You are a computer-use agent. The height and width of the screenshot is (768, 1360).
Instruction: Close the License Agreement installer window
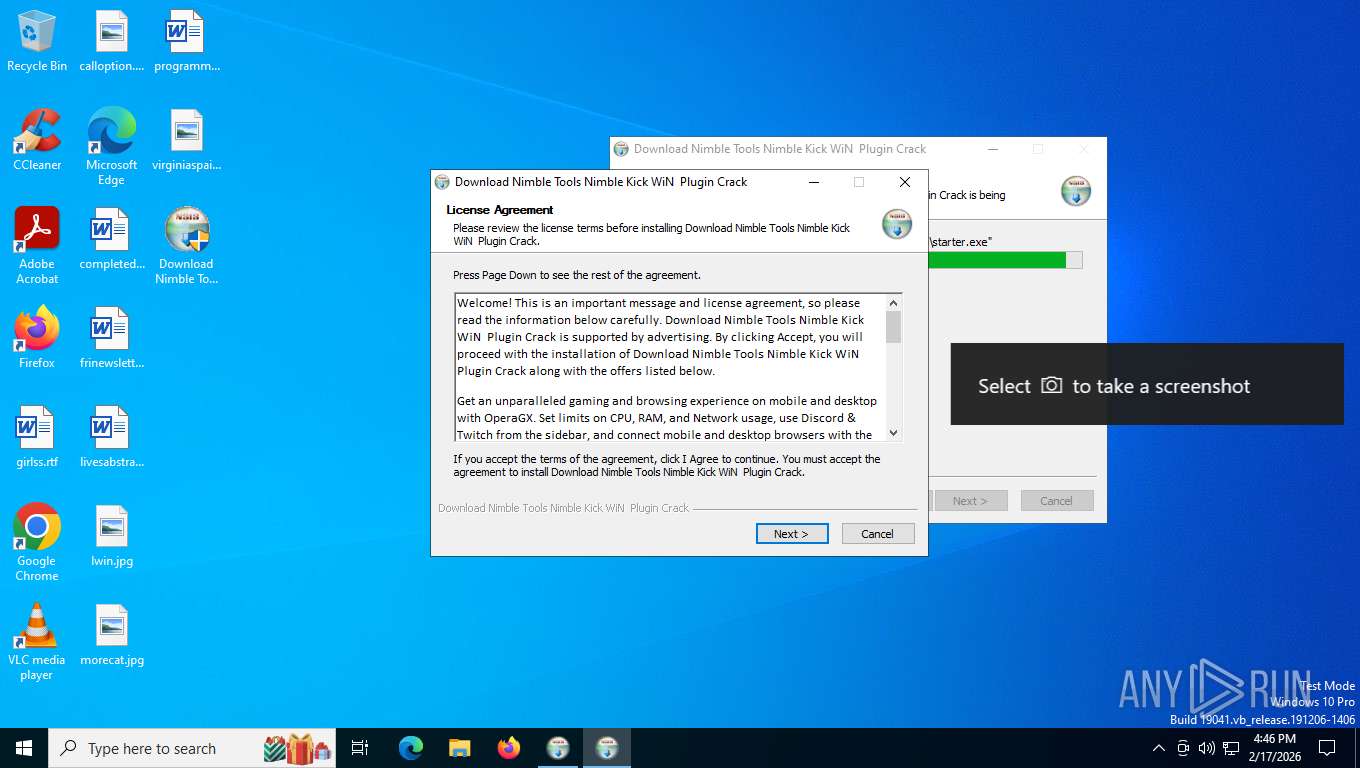tap(905, 182)
